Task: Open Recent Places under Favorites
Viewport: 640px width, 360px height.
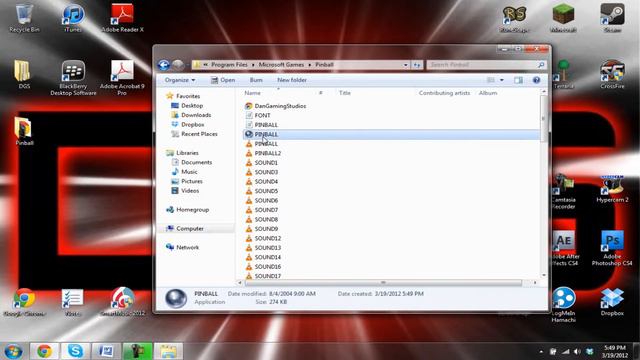Action: click(x=199, y=134)
